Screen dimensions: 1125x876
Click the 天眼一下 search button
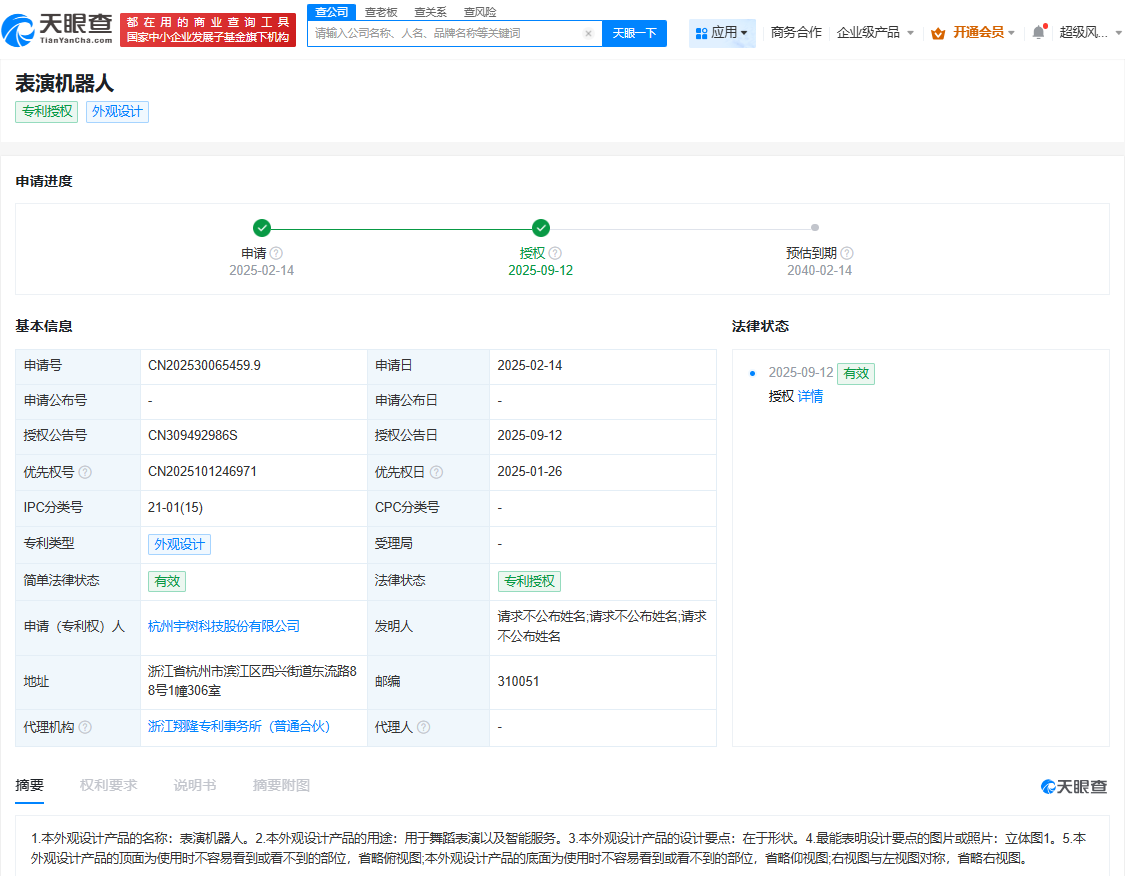click(634, 33)
